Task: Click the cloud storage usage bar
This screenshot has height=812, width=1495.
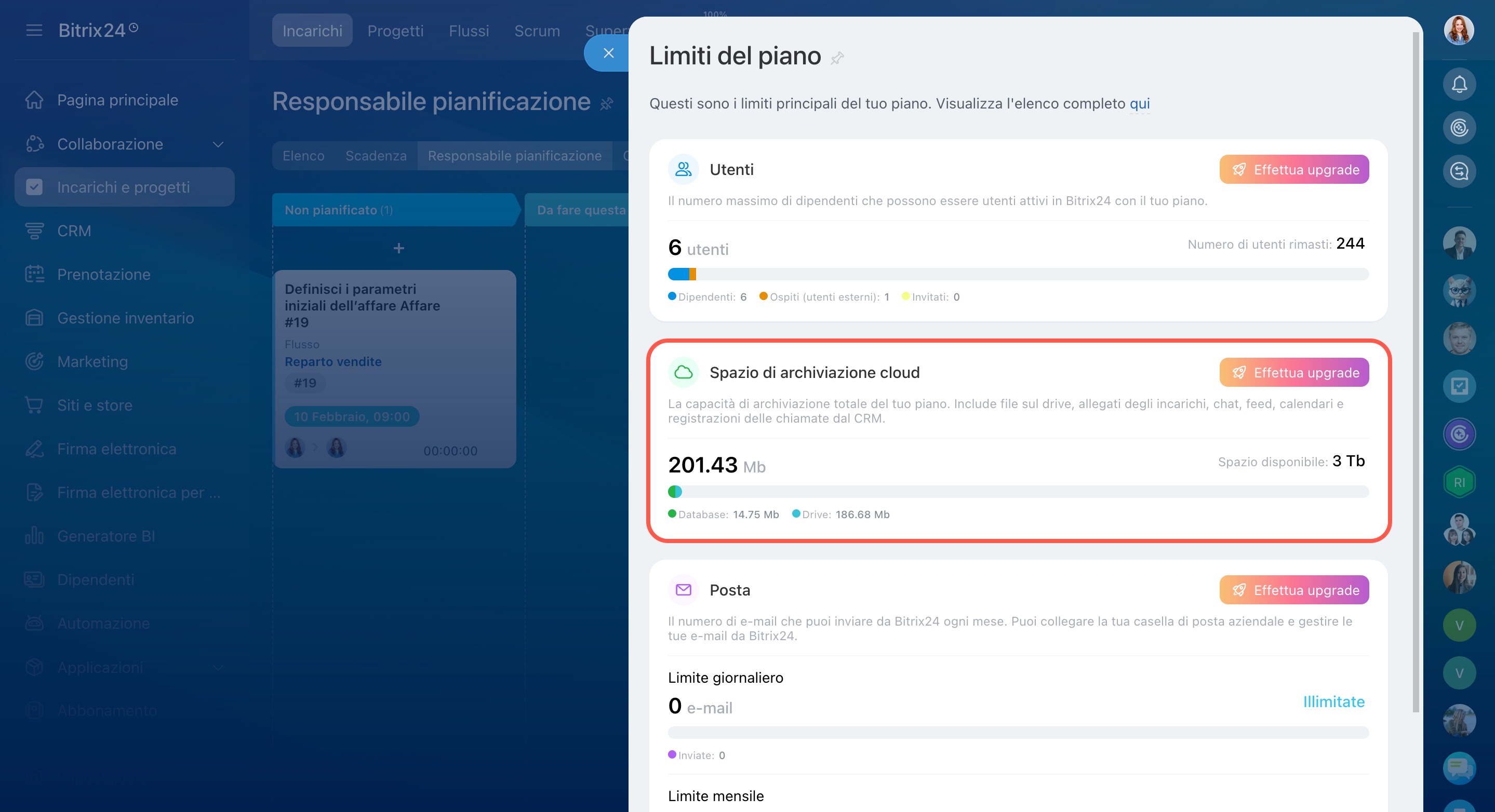Action: pos(1018,492)
